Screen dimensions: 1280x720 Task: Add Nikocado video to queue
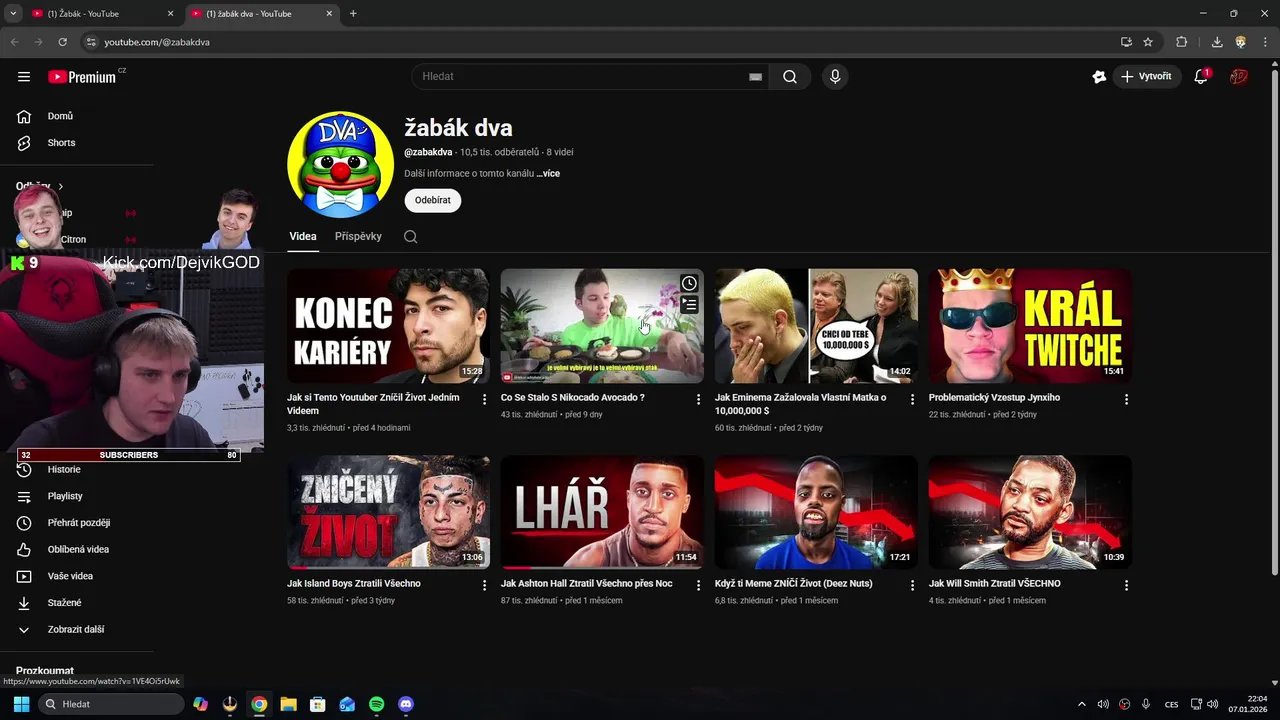click(689, 305)
